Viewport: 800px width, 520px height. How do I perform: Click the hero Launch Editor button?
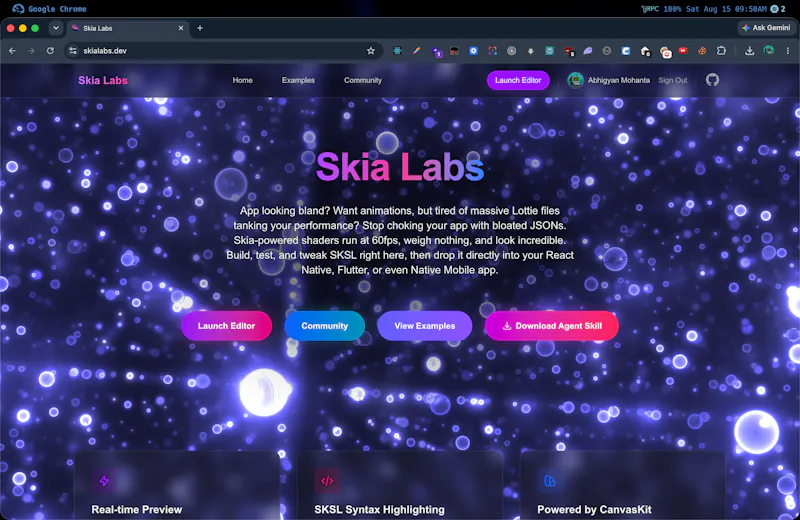tap(226, 326)
